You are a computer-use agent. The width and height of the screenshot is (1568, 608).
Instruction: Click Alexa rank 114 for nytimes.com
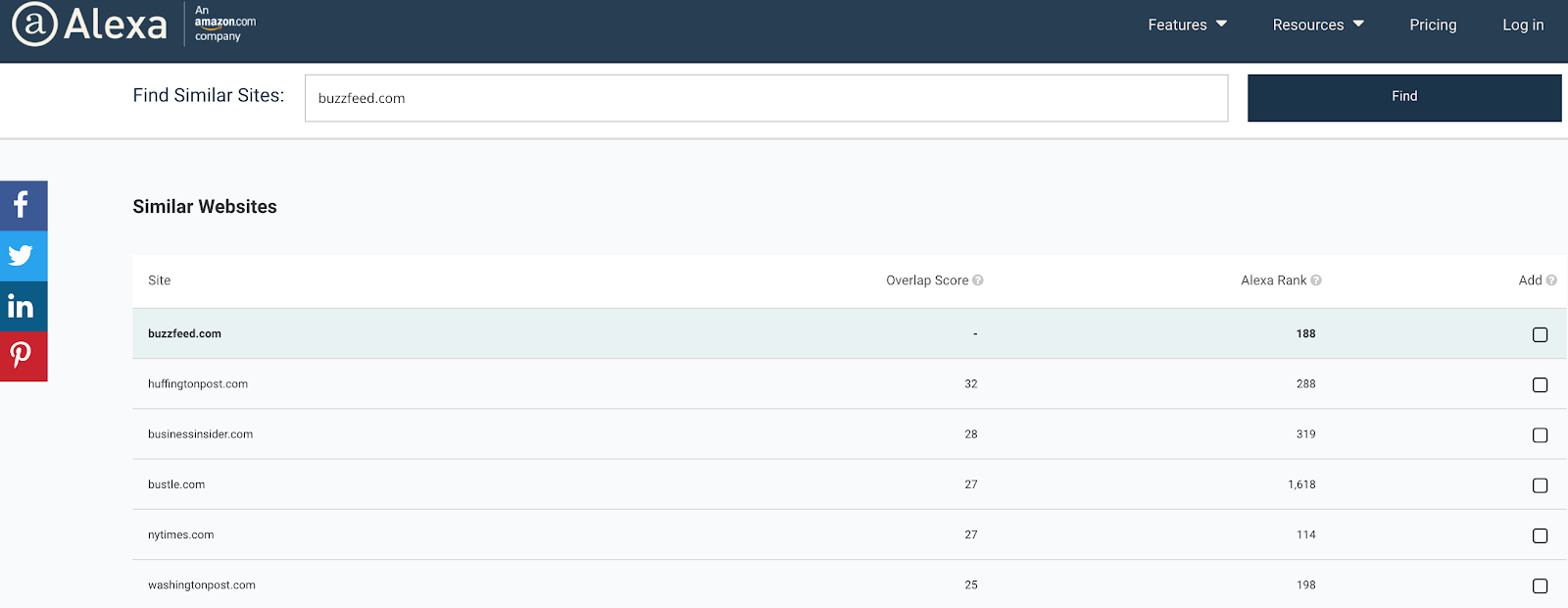[1305, 534]
